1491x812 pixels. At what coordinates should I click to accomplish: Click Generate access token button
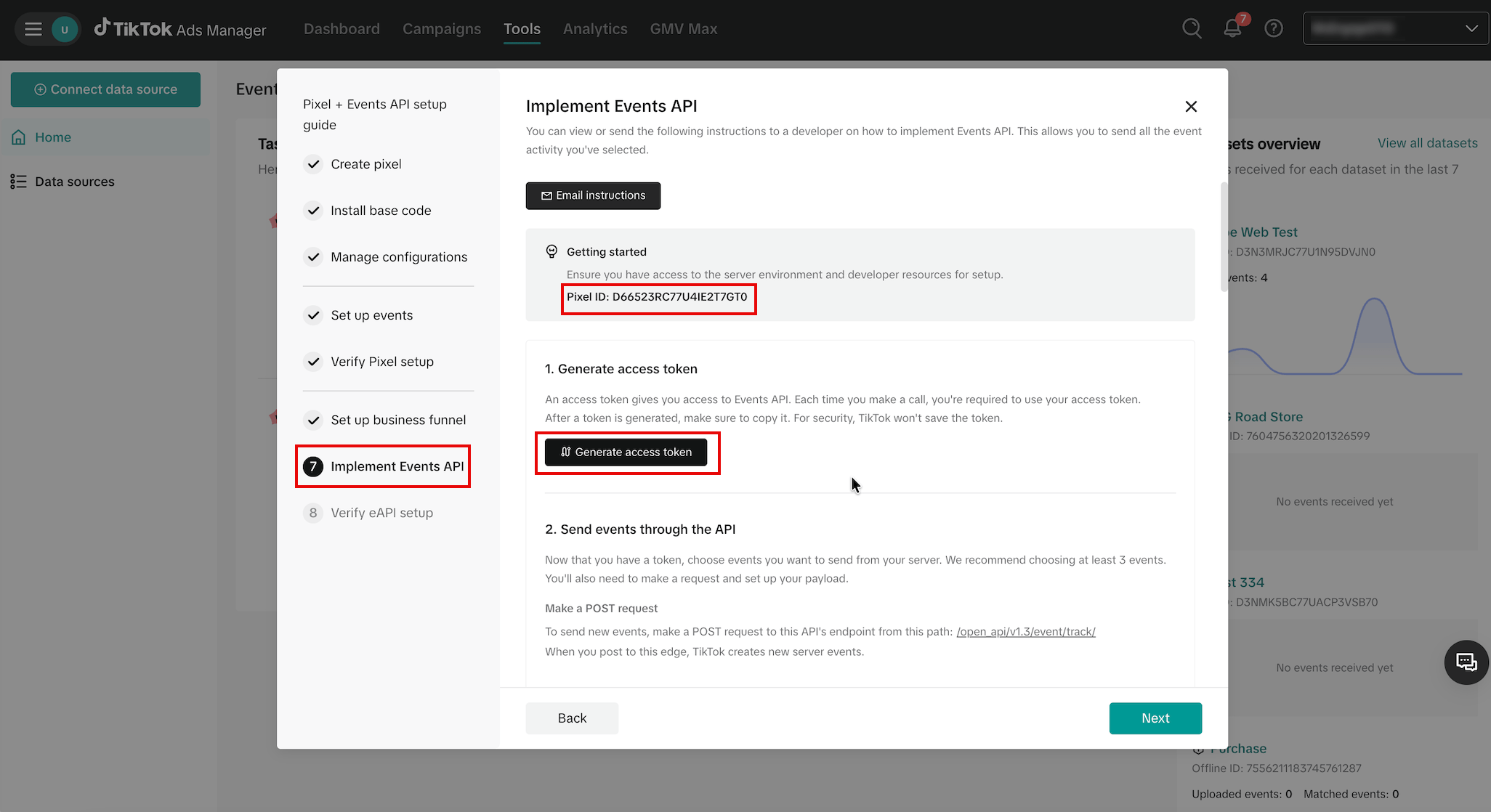pyautogui.click(x=626, y=452)
